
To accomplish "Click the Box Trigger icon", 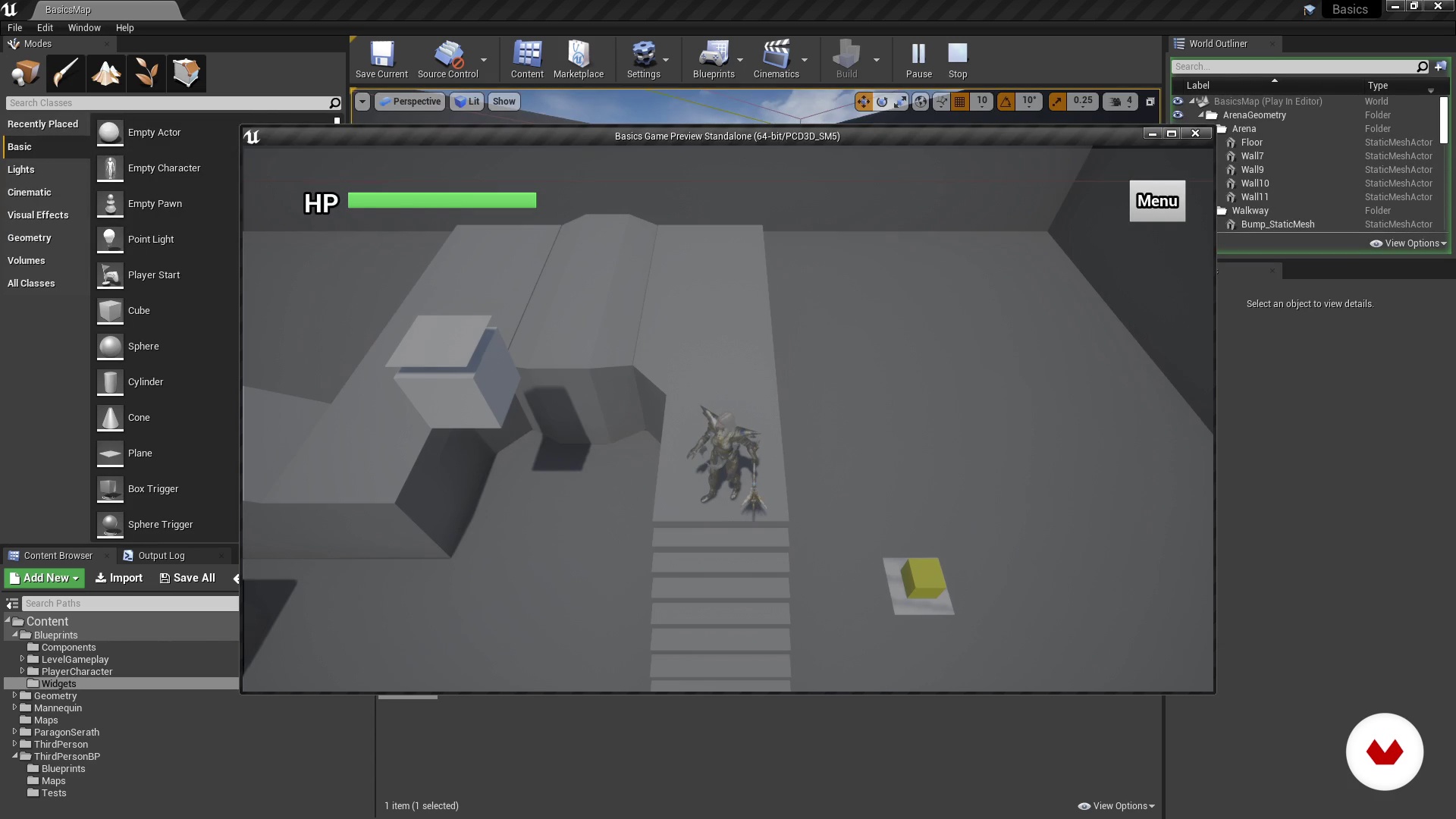I will click(110, 489).
